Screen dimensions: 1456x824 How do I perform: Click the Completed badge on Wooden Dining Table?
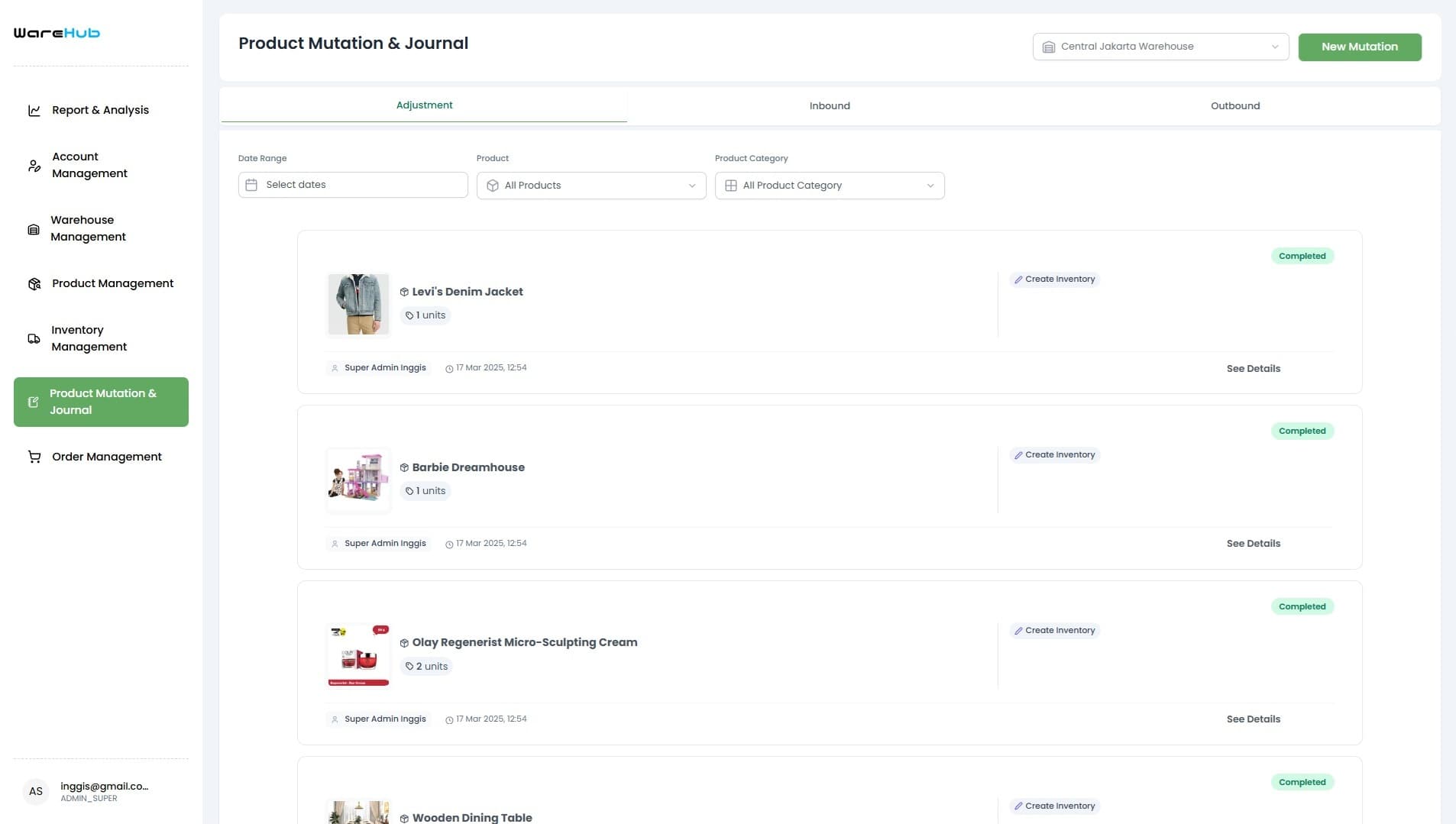[1302, 782]
